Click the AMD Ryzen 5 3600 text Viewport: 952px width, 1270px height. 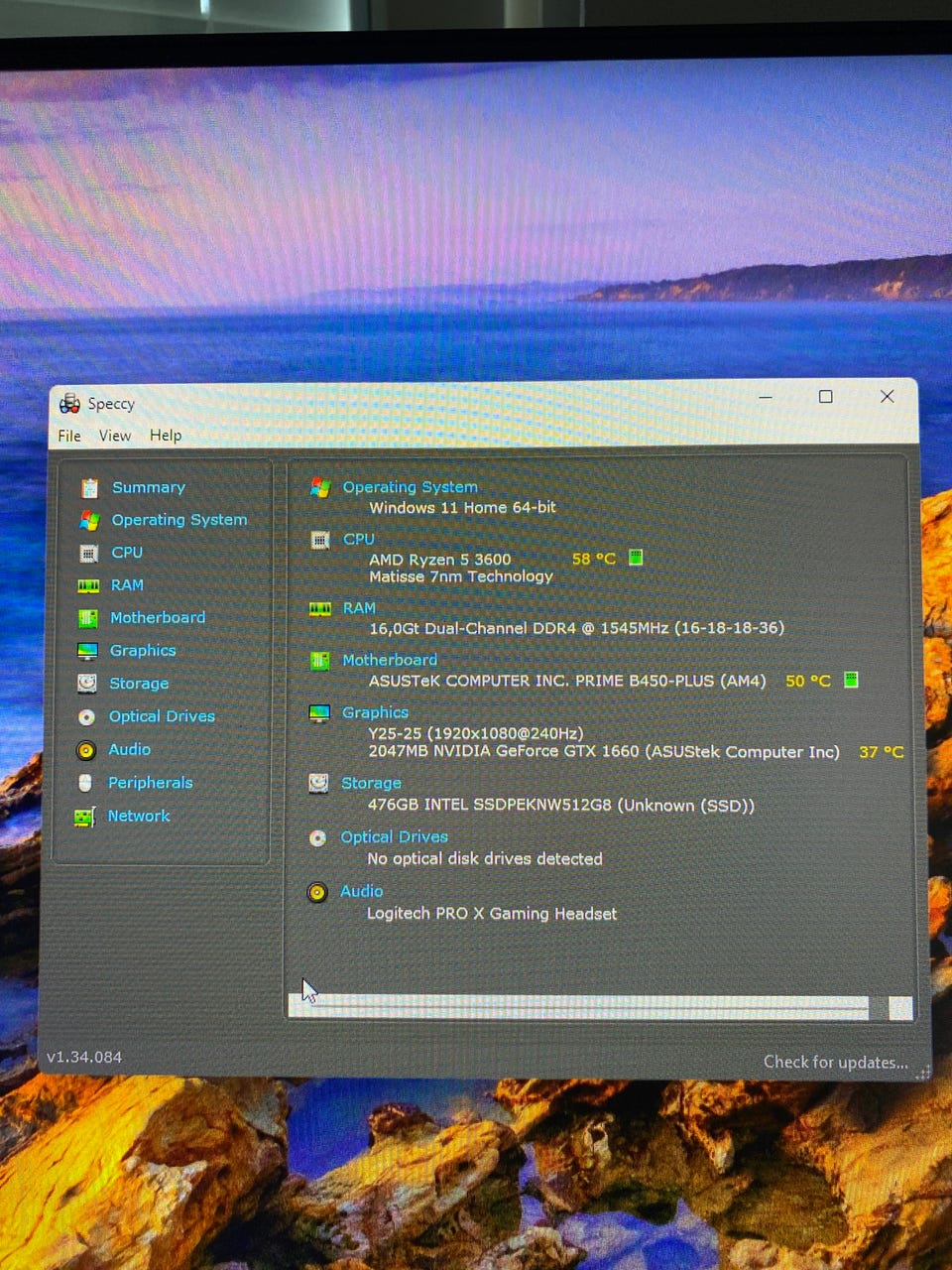440,560
